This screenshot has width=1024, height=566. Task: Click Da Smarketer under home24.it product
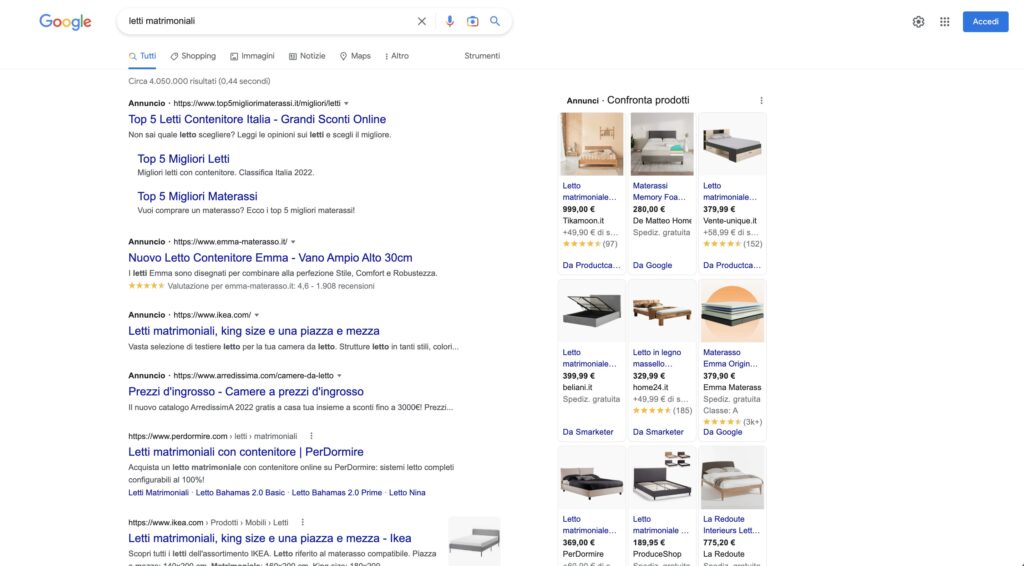pyautogui.click(x=658, y=432)
